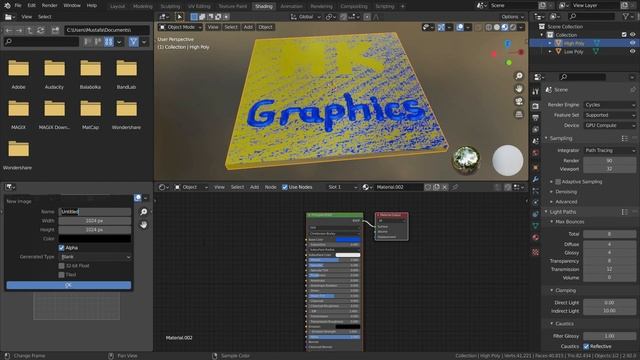The height and width of the screenshot is (360, 640).
Task: Open viewport Object menu
Action: (x=265, y=27)
